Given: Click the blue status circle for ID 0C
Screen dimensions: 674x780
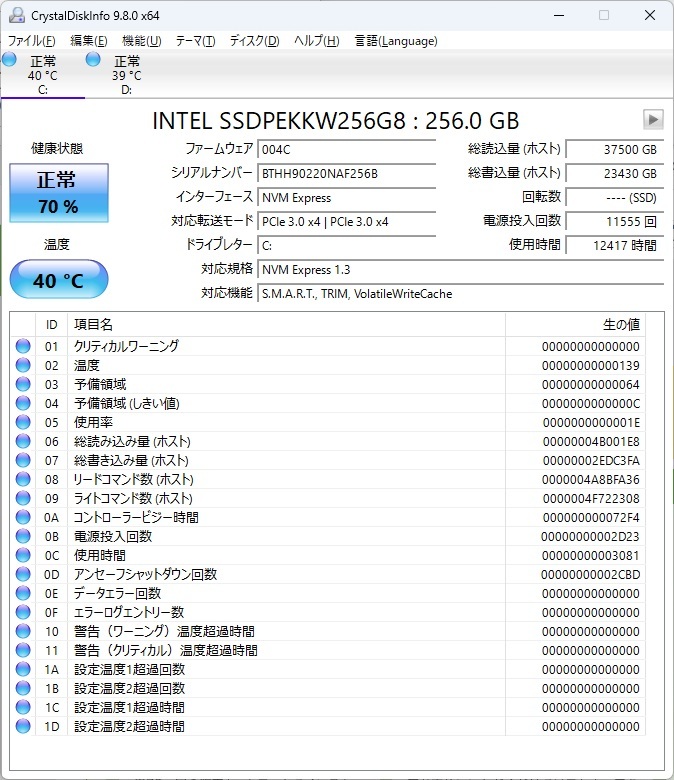Looking at the screenshot, I should [23, 555].
